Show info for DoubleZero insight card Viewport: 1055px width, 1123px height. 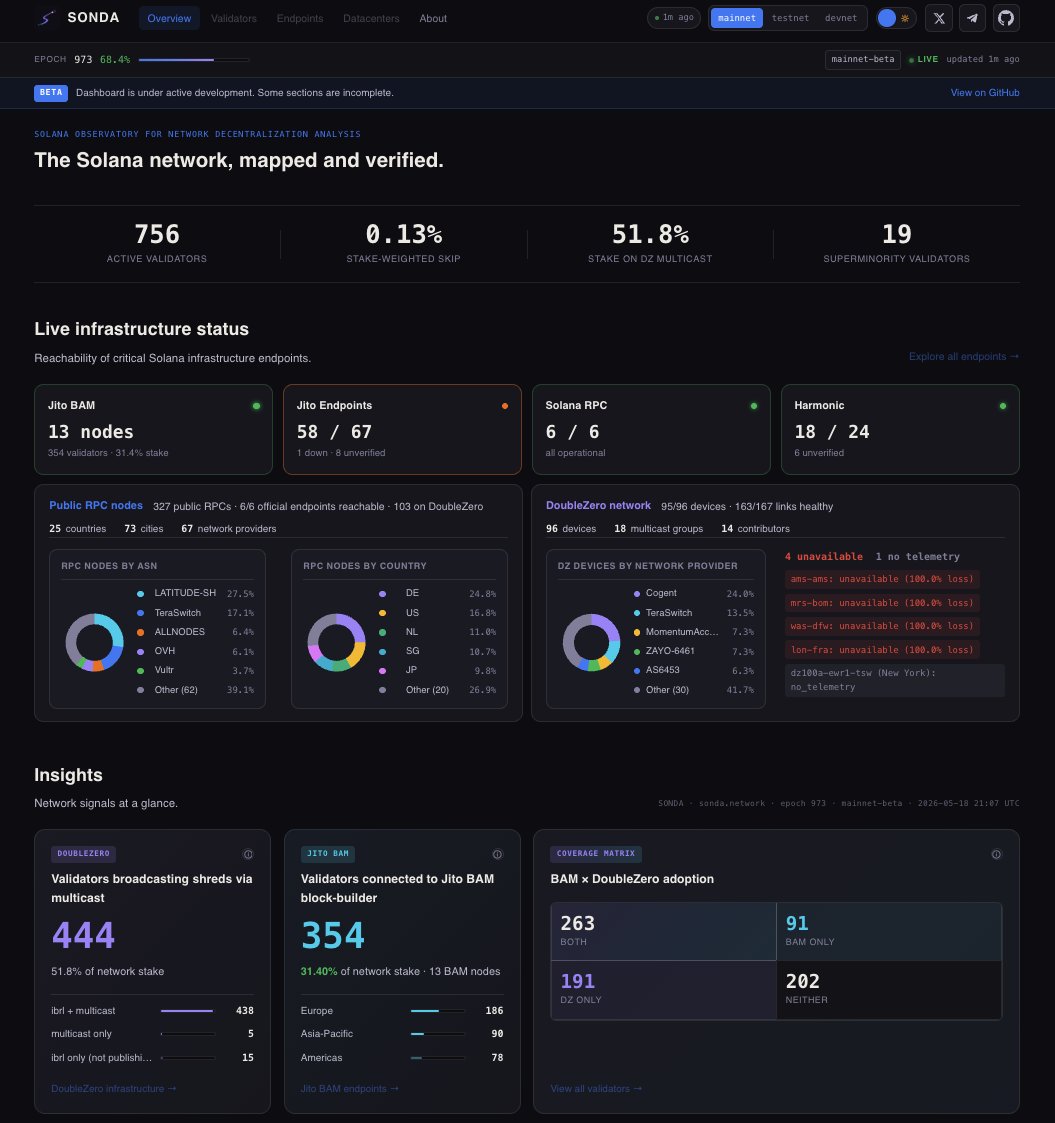pyautogui.click(x=248, y=854)
